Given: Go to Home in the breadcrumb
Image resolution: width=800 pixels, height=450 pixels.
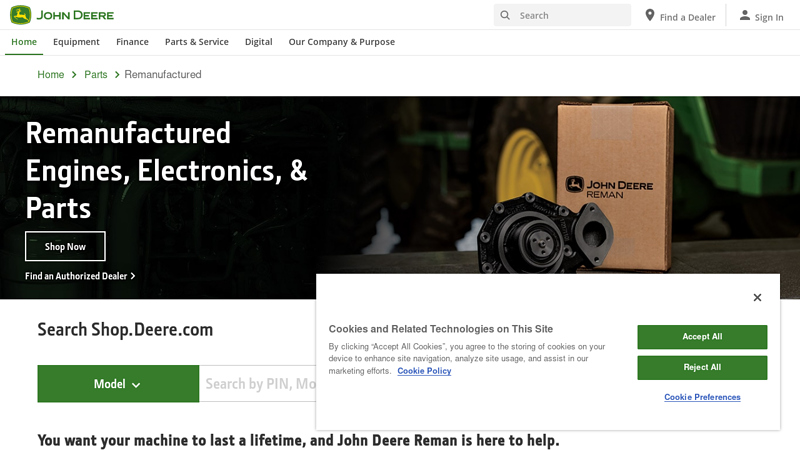Looking at the screenshot, I should pyautogui.click(x=51, y=74).
